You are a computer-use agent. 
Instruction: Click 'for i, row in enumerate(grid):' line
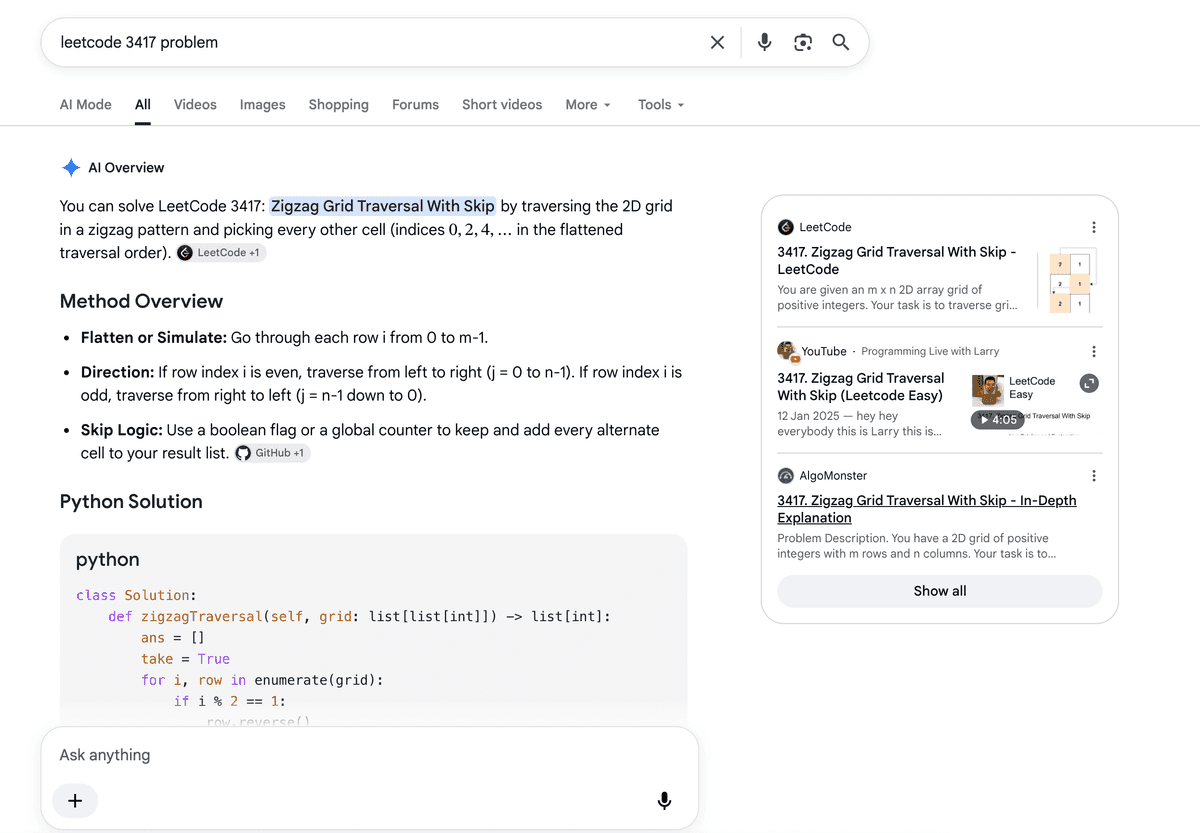point(262,680)
